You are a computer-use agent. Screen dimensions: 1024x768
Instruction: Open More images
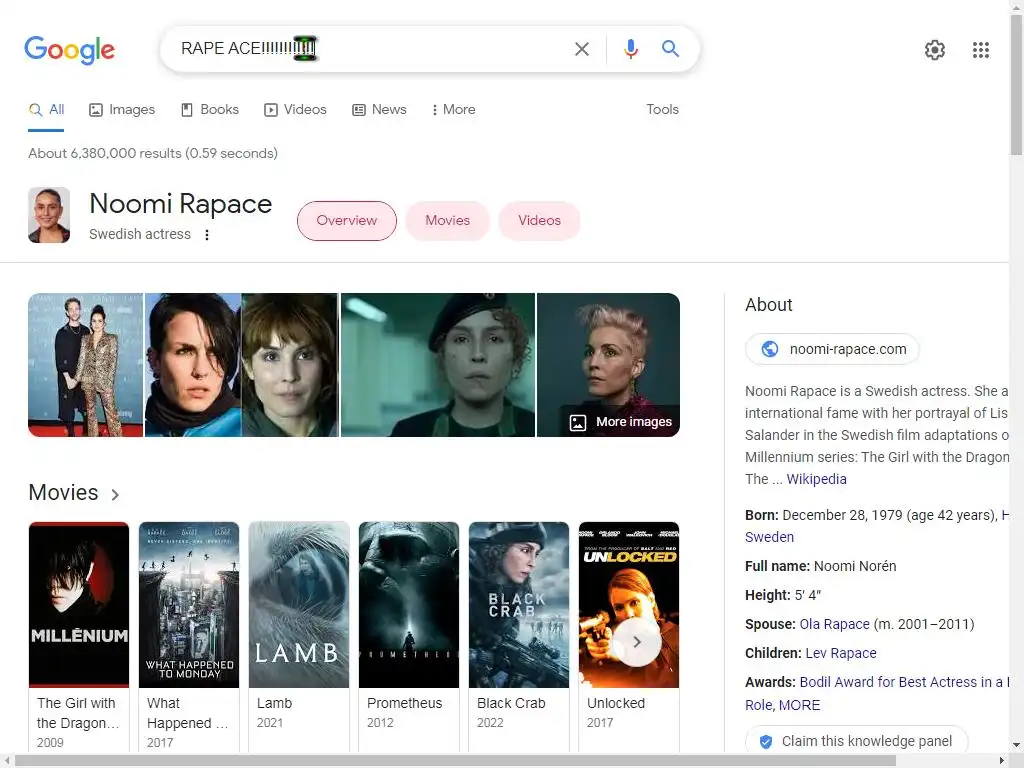621,422
